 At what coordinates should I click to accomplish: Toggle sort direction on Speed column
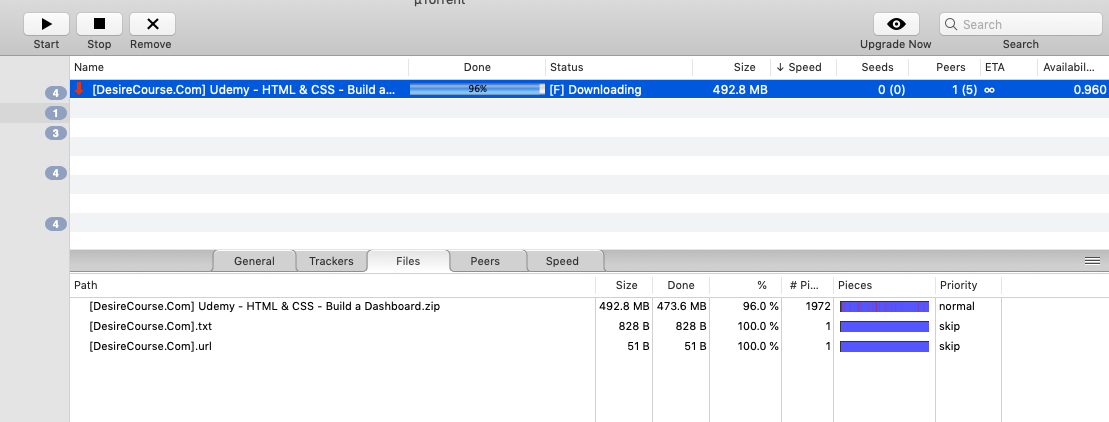803,67
